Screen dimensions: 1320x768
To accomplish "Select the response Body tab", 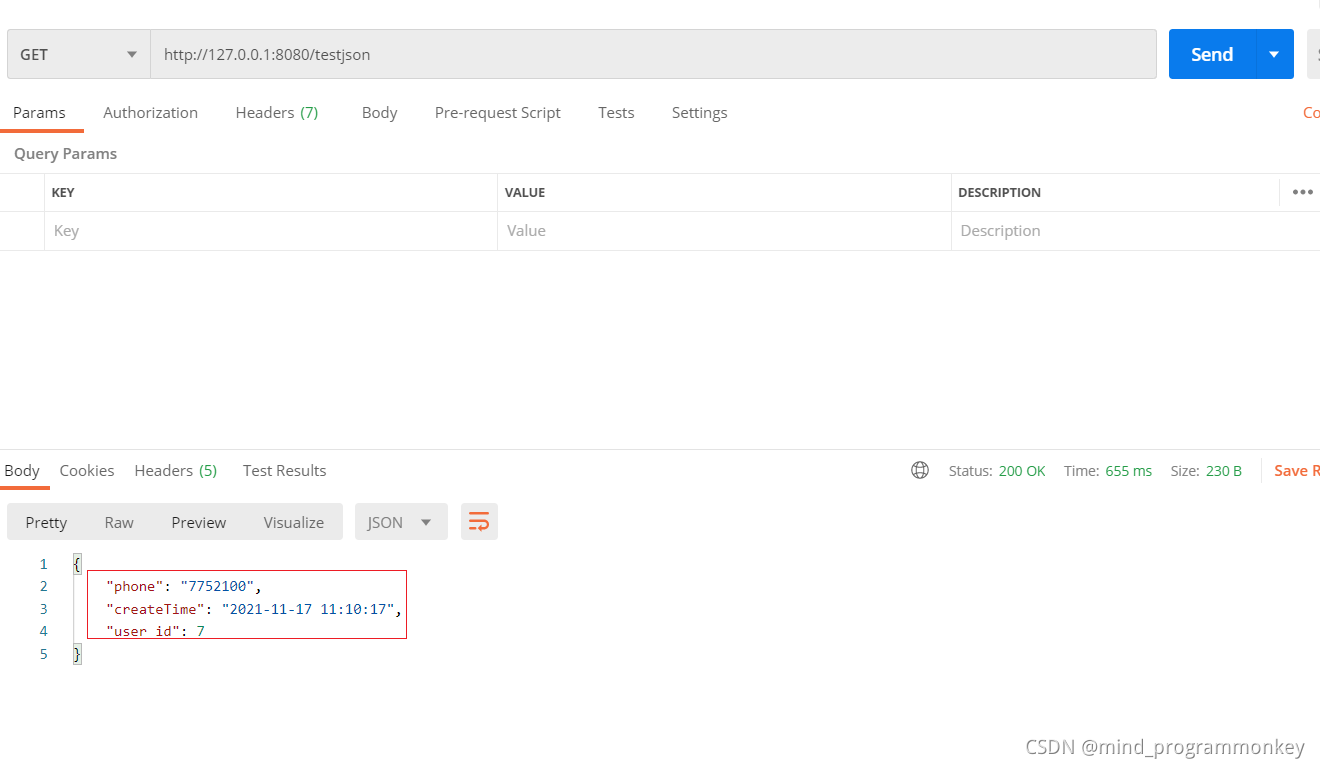I will 22,471.
